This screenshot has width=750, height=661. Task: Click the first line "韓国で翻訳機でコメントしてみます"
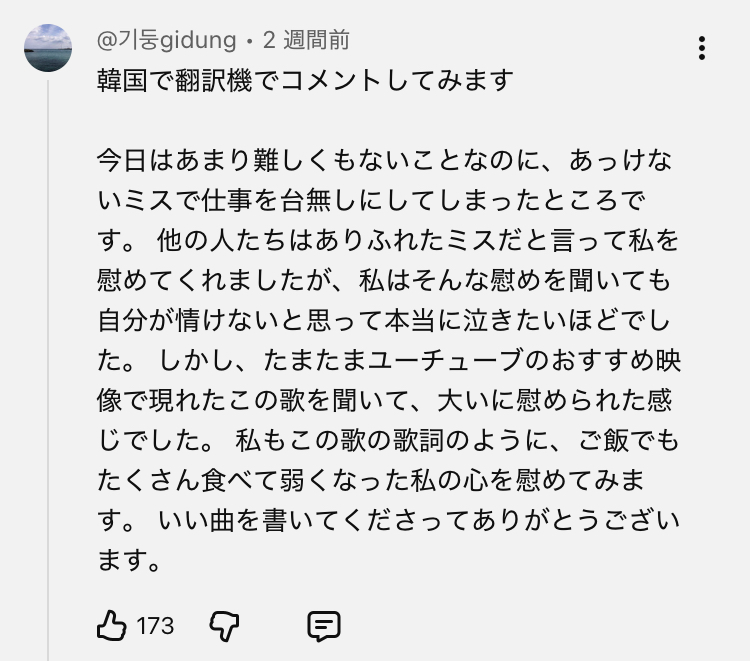click(305, 80)
